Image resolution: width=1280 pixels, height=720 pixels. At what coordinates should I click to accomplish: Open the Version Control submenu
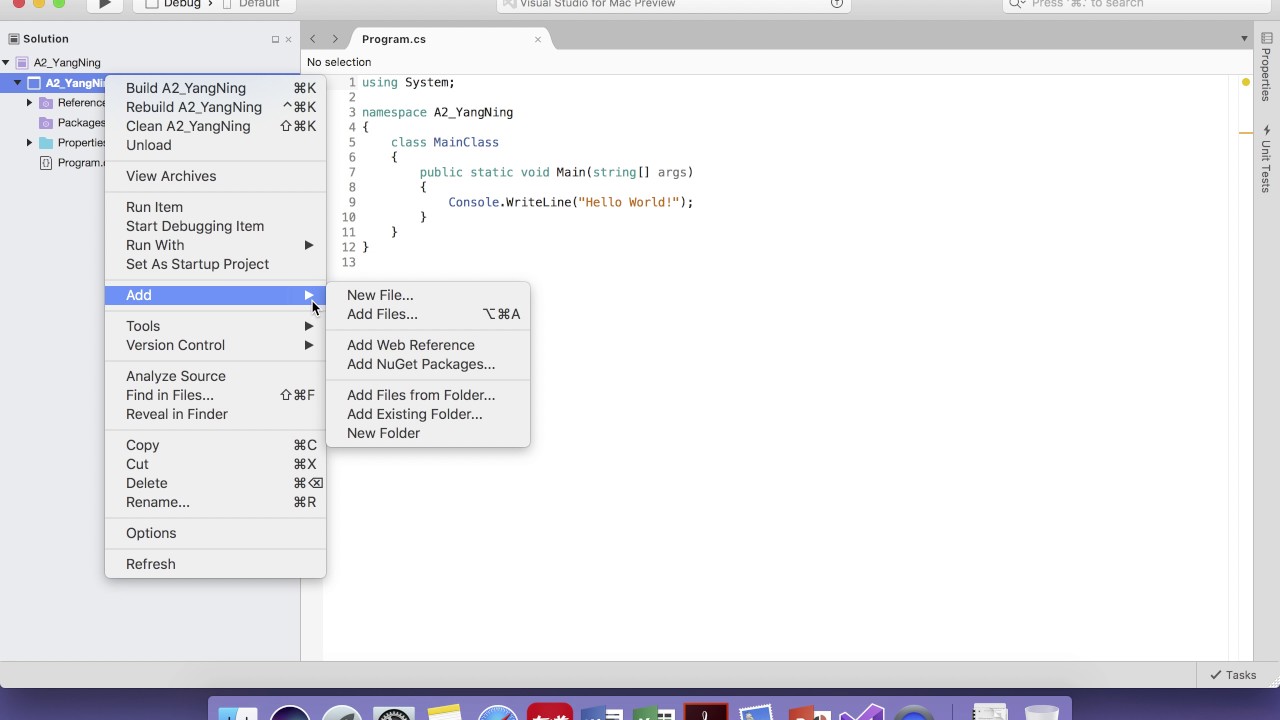click(215, 345)
